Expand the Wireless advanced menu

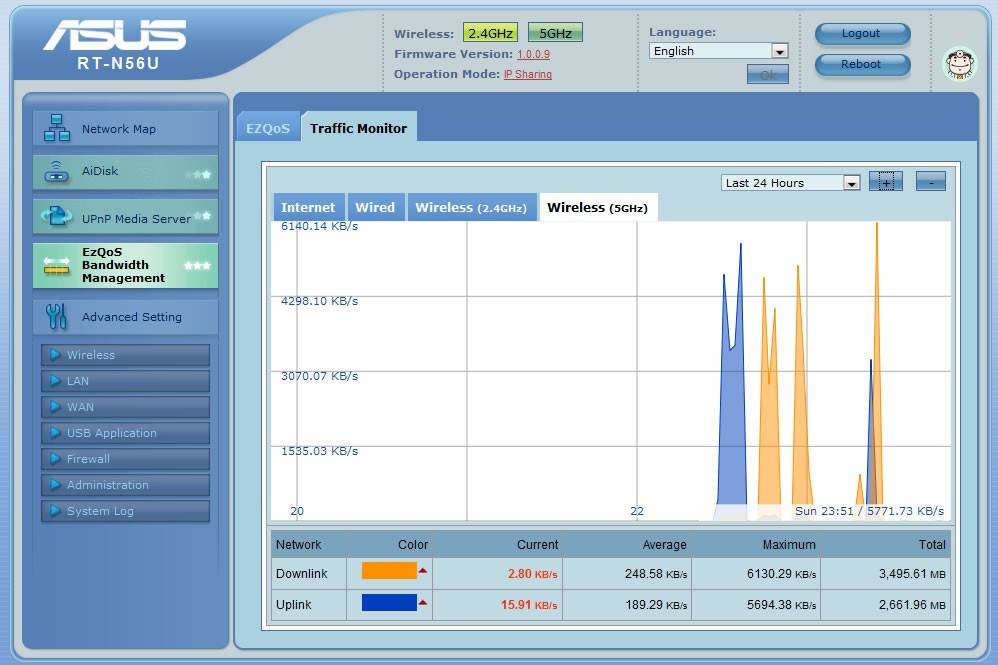click(x=125, y=355)
